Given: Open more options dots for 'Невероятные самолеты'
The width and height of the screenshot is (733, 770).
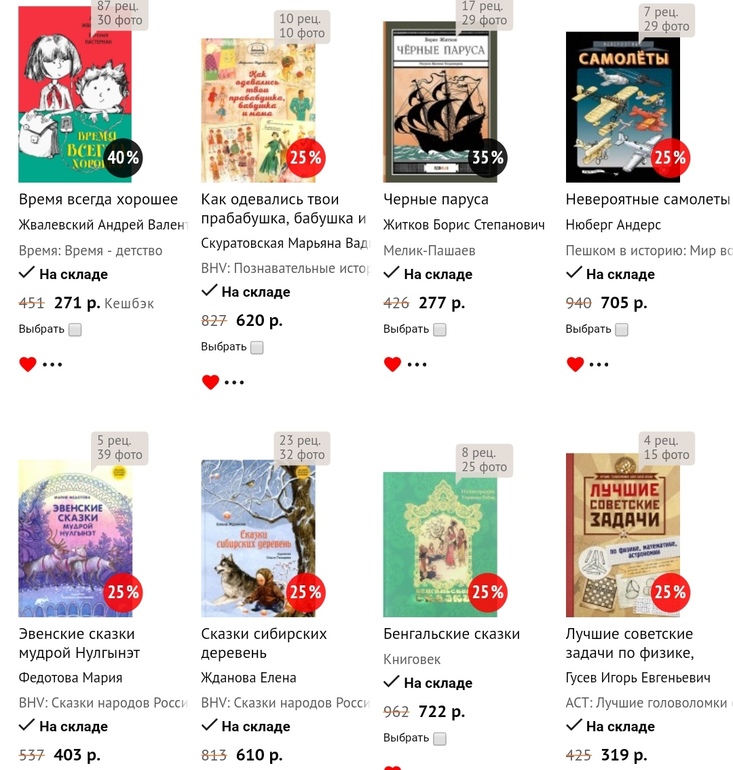Looking at the screenshot, I should pos(599,364).
